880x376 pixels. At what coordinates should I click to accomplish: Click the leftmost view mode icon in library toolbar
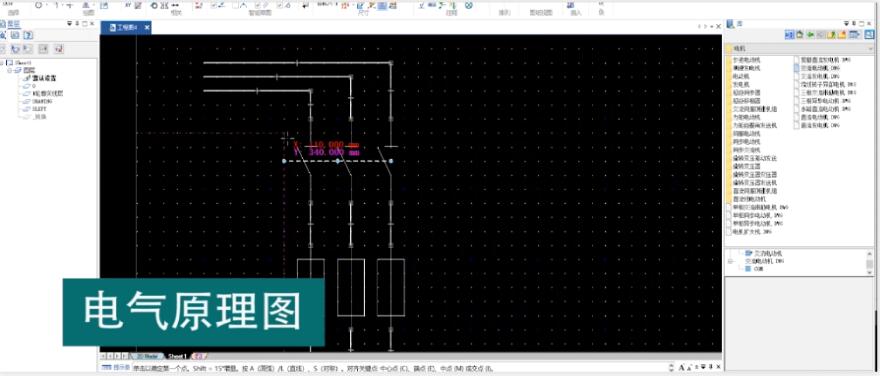click(789, 35)
